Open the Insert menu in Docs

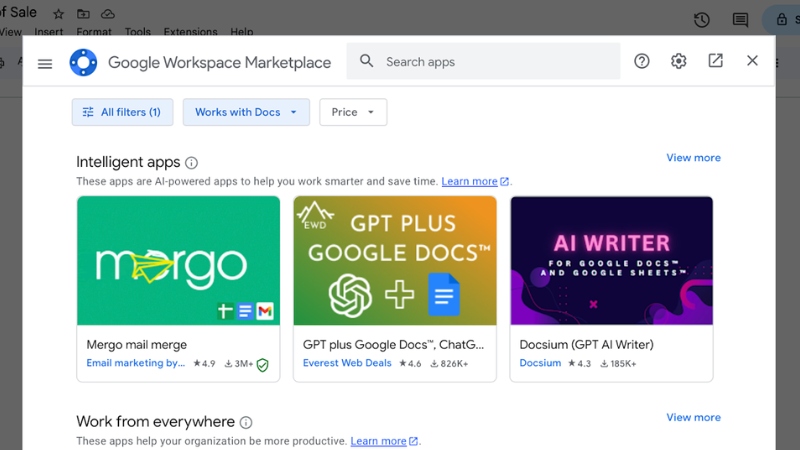pyautogui.click(x=48, y=32)
